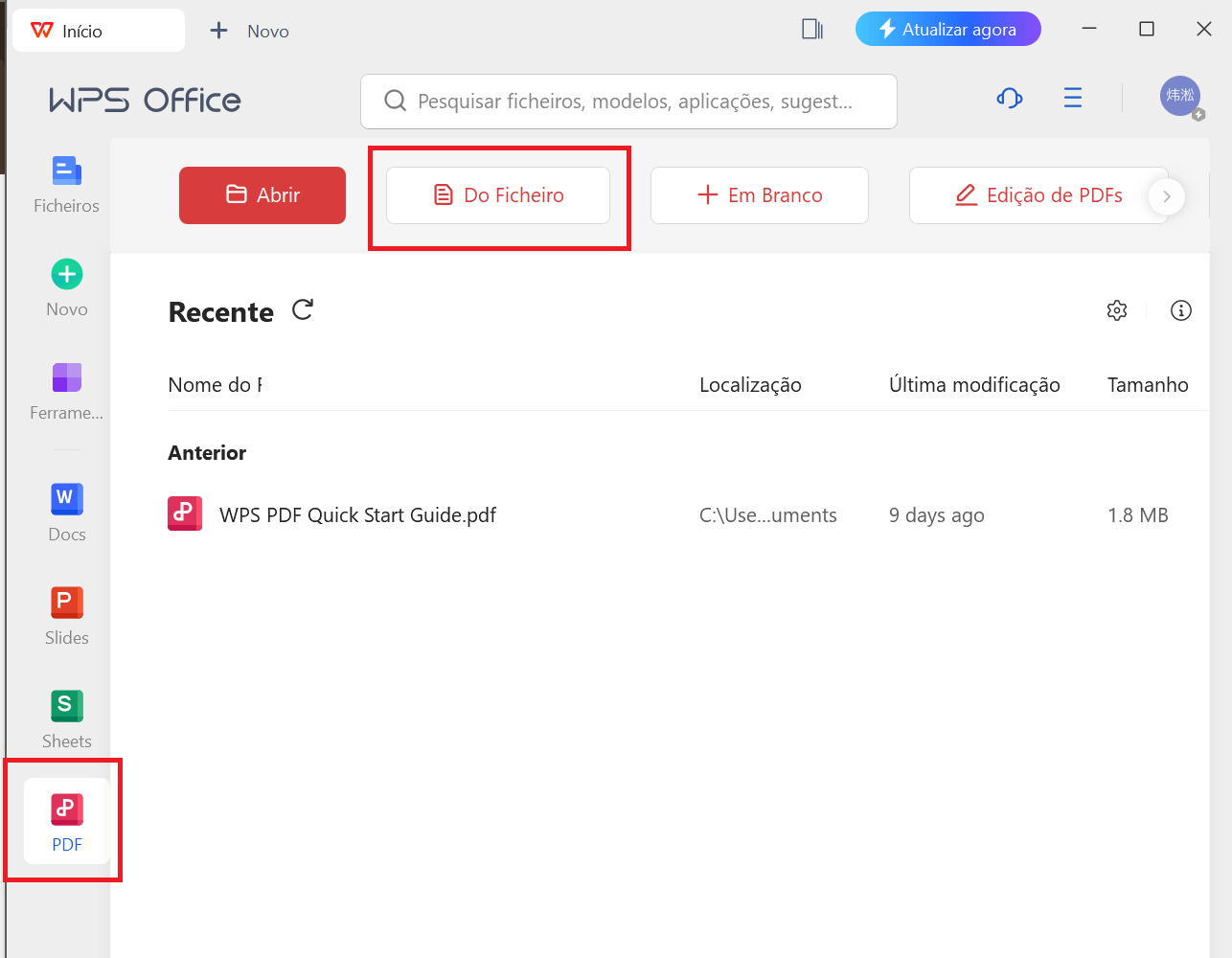Open a new tab with Novo
Image resolution: width=1232 pixels, height=958 pixels.
point(249,31)
